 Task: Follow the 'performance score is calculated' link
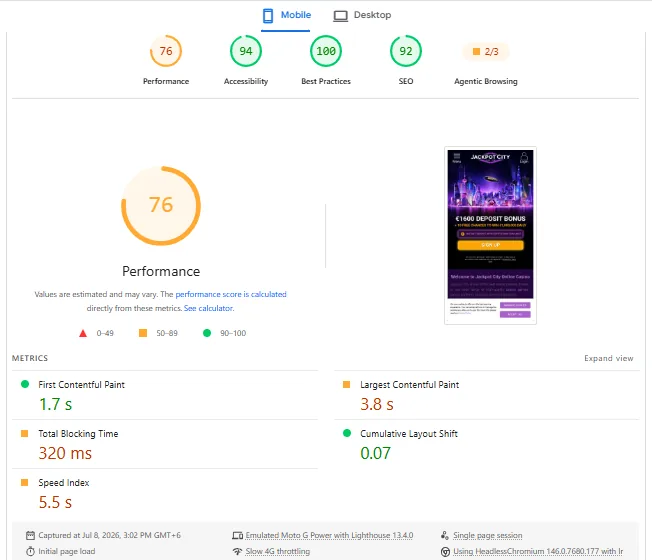231,294
